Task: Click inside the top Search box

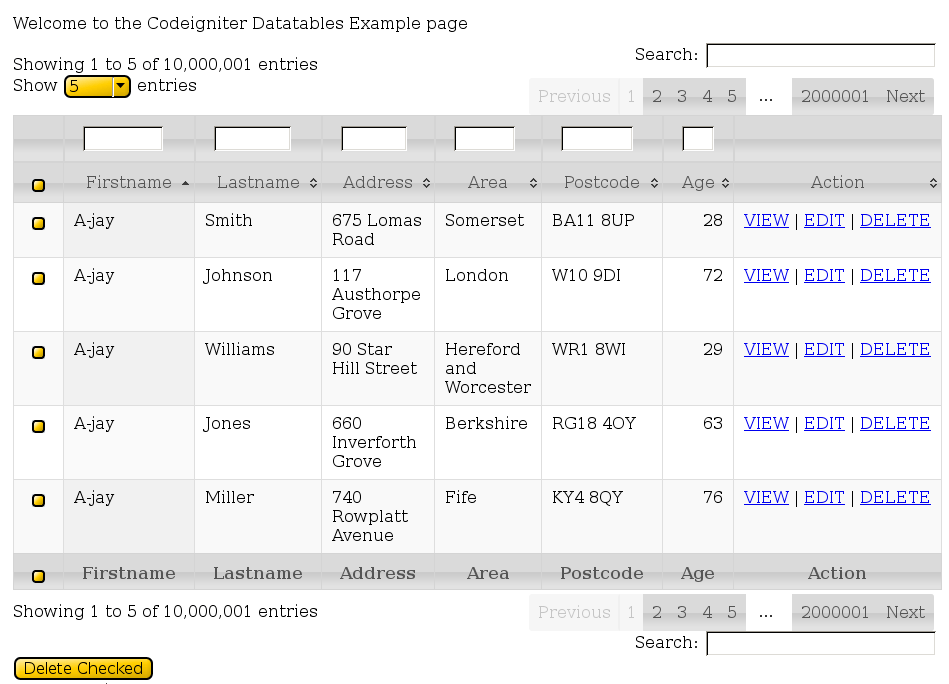Action: [x=820, y=55]
